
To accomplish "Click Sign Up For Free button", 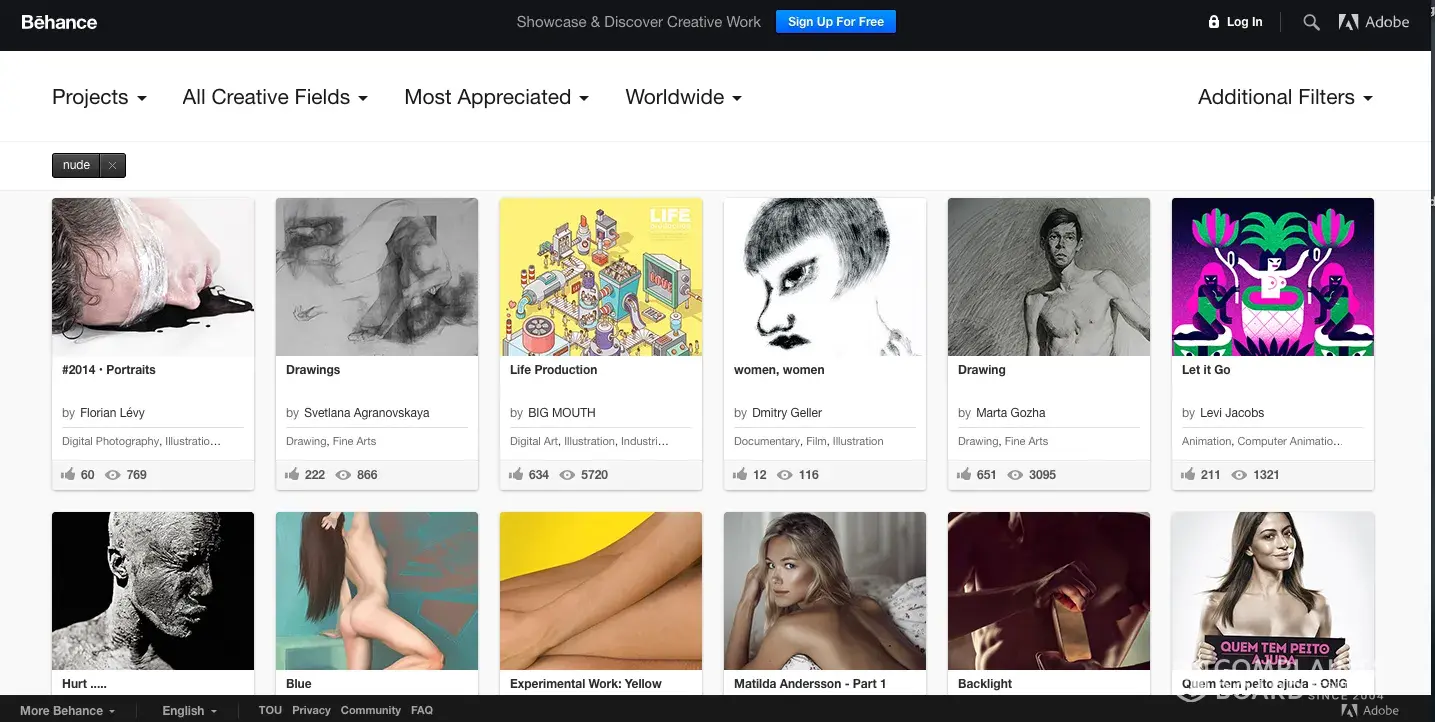I will click(x=835, y=22).
